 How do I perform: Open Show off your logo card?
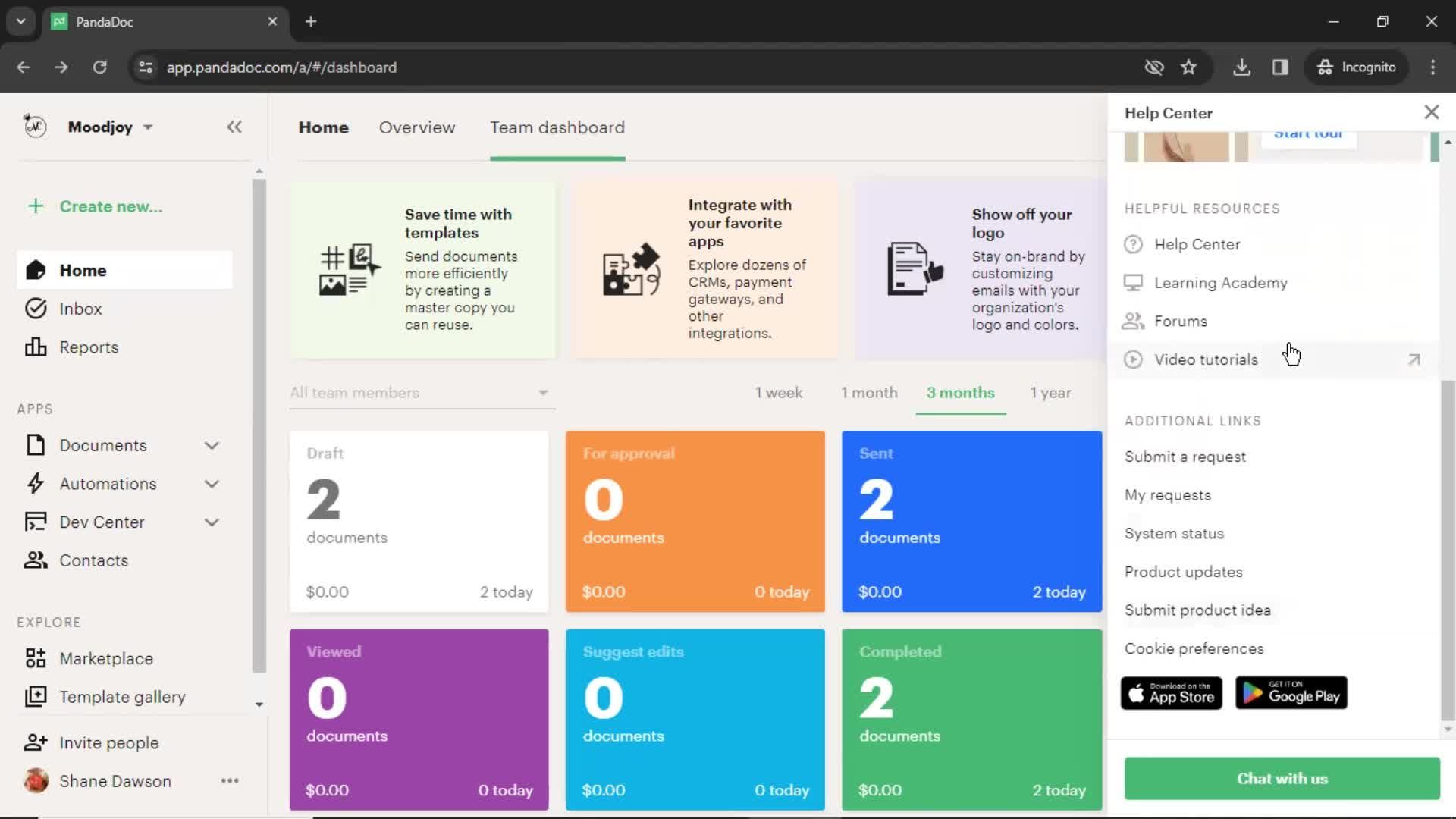(x=981, y=269)
